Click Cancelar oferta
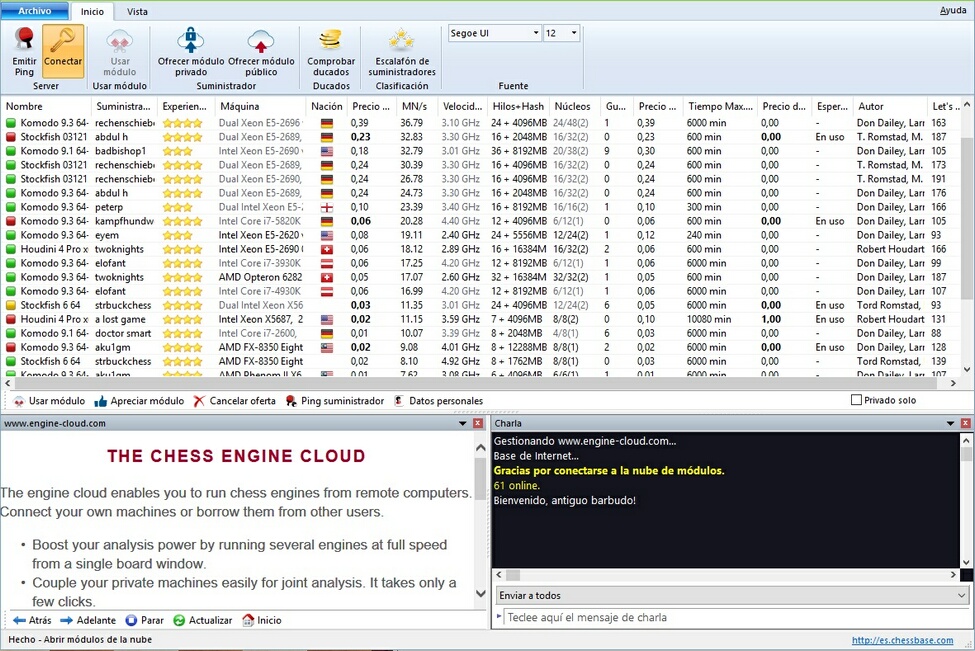Viewport: 975px width, 651px height. click(x=234, y=401)
